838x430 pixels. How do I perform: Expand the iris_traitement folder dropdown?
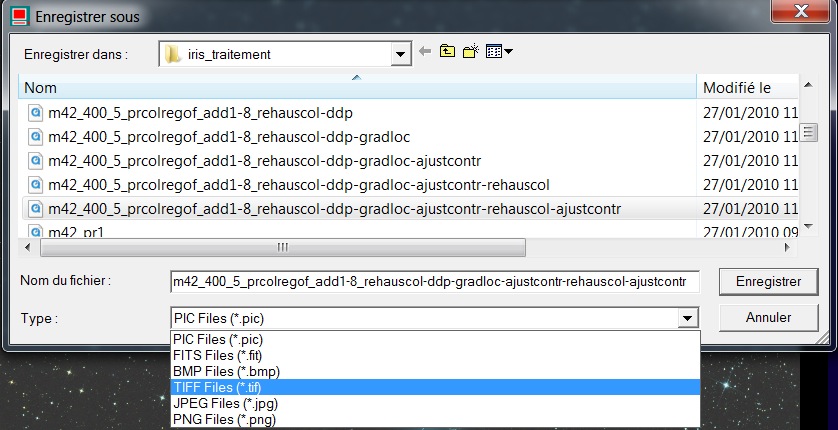401,53
